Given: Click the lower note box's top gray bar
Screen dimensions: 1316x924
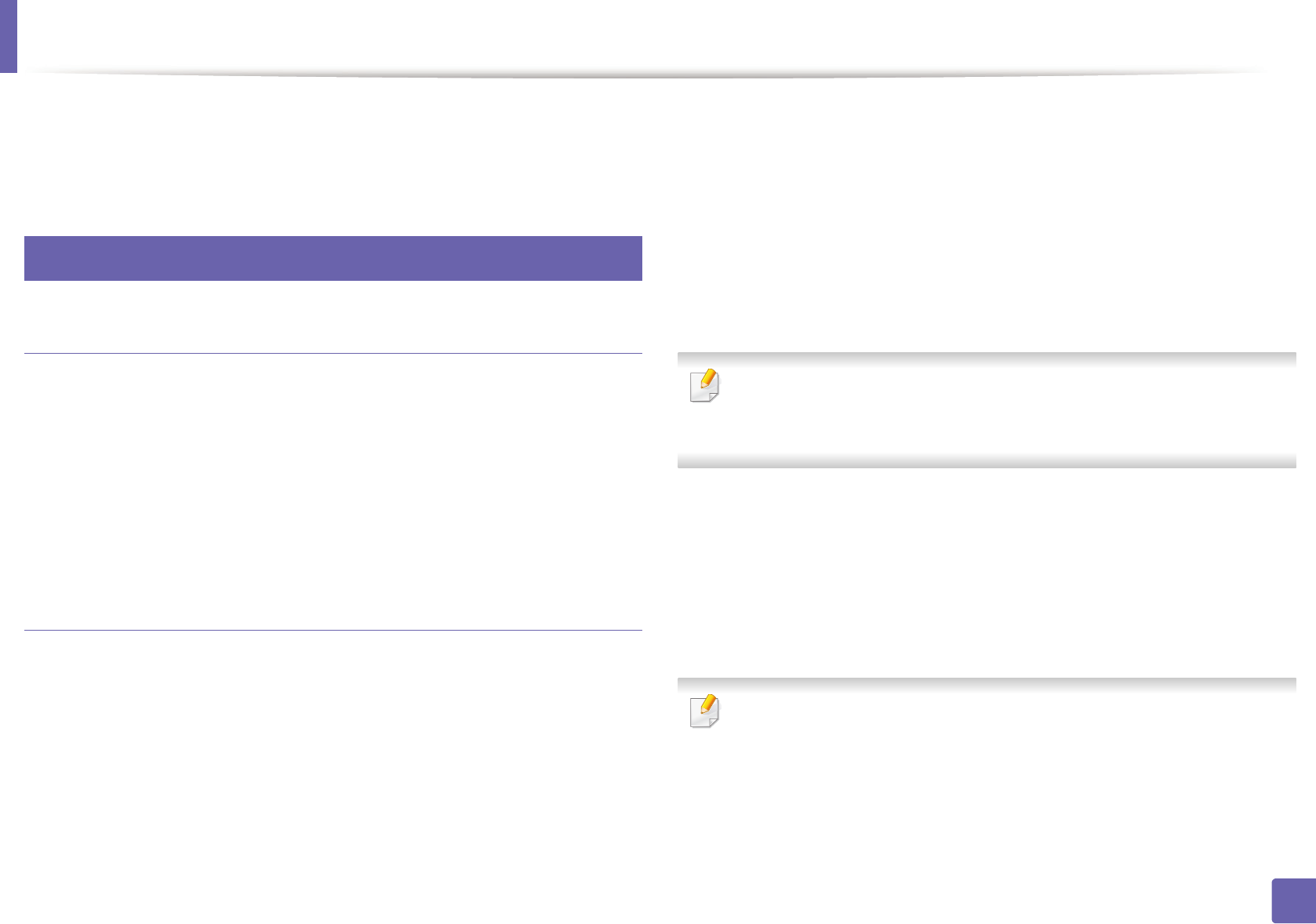Looking at the screenshot, I should 987,685.
